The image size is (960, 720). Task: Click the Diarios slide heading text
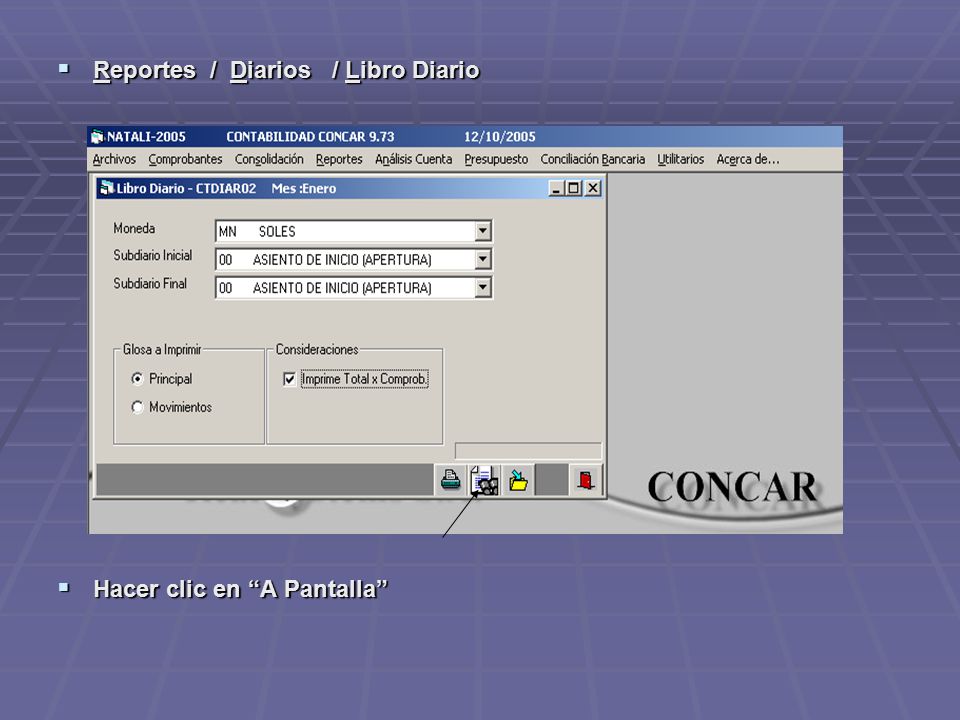point(271,70)
